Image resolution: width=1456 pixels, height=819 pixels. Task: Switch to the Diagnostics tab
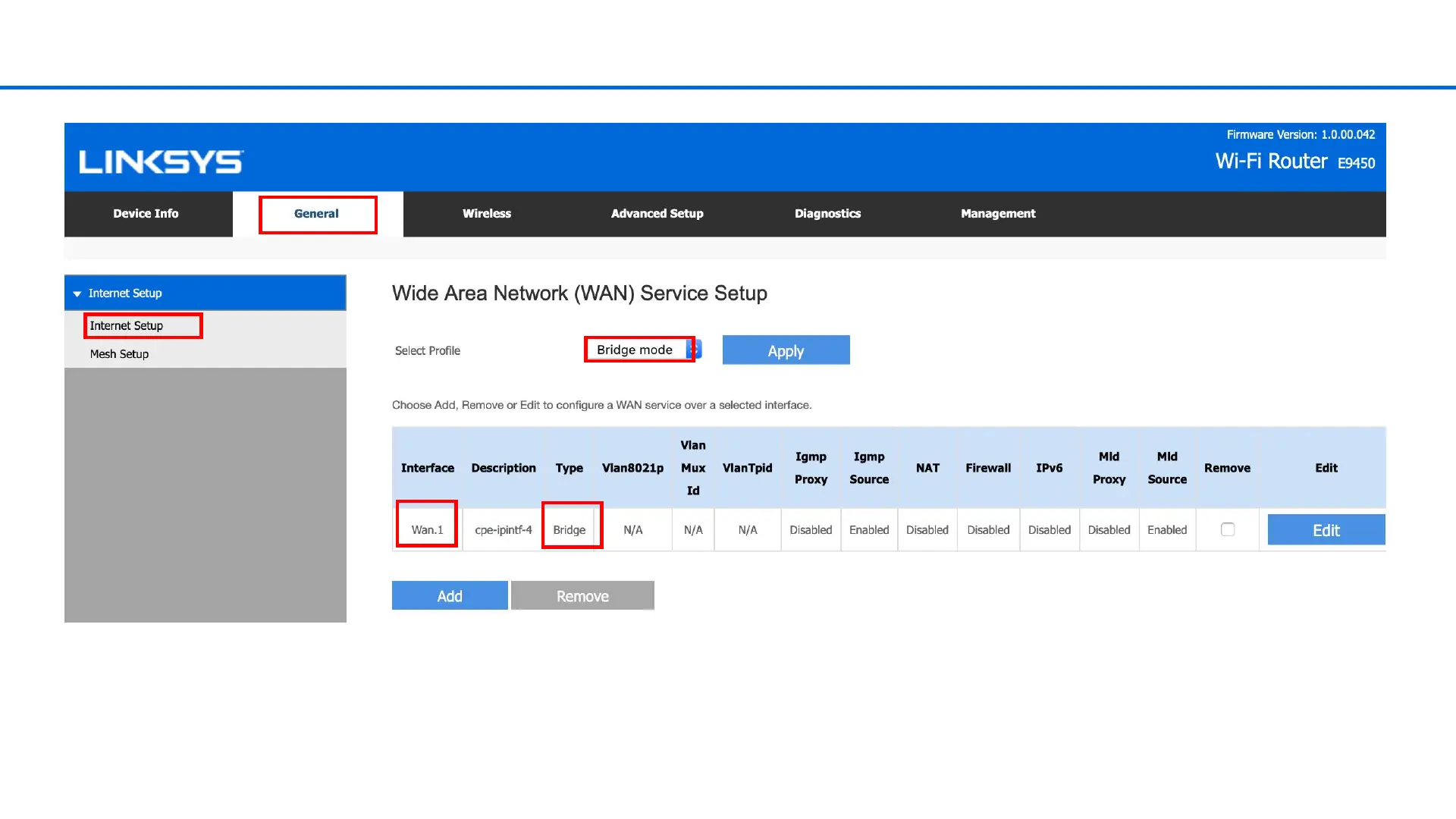pyautogui.click(x=827, y=214)
